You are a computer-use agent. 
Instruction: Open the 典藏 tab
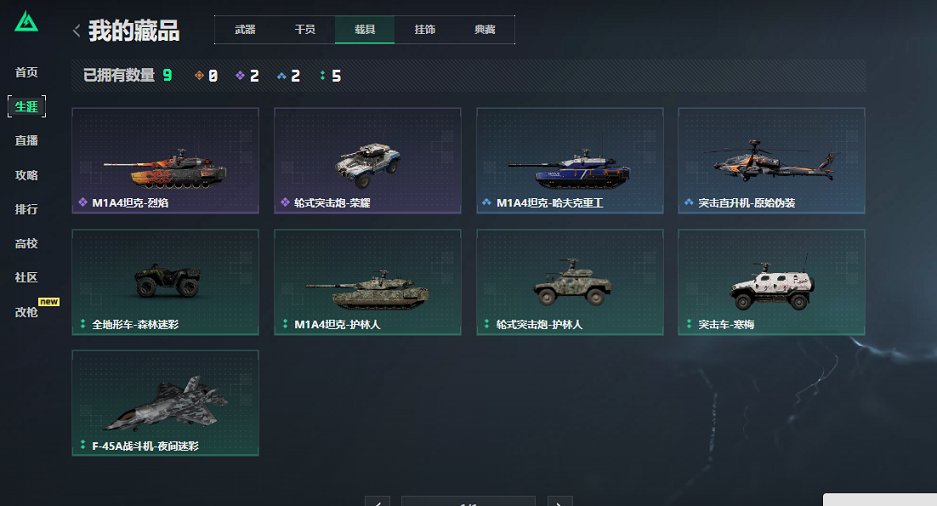(485, 29)
